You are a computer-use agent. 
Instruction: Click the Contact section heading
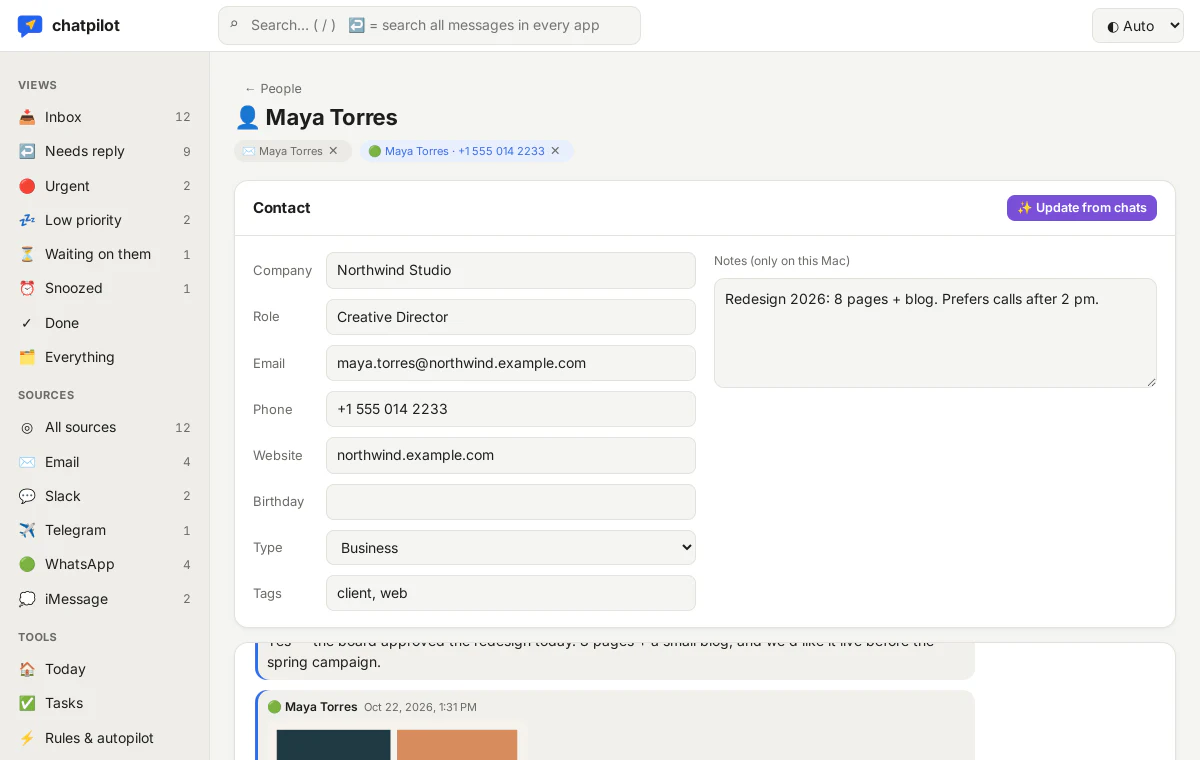pyautogui.click(x=282, y=208)
